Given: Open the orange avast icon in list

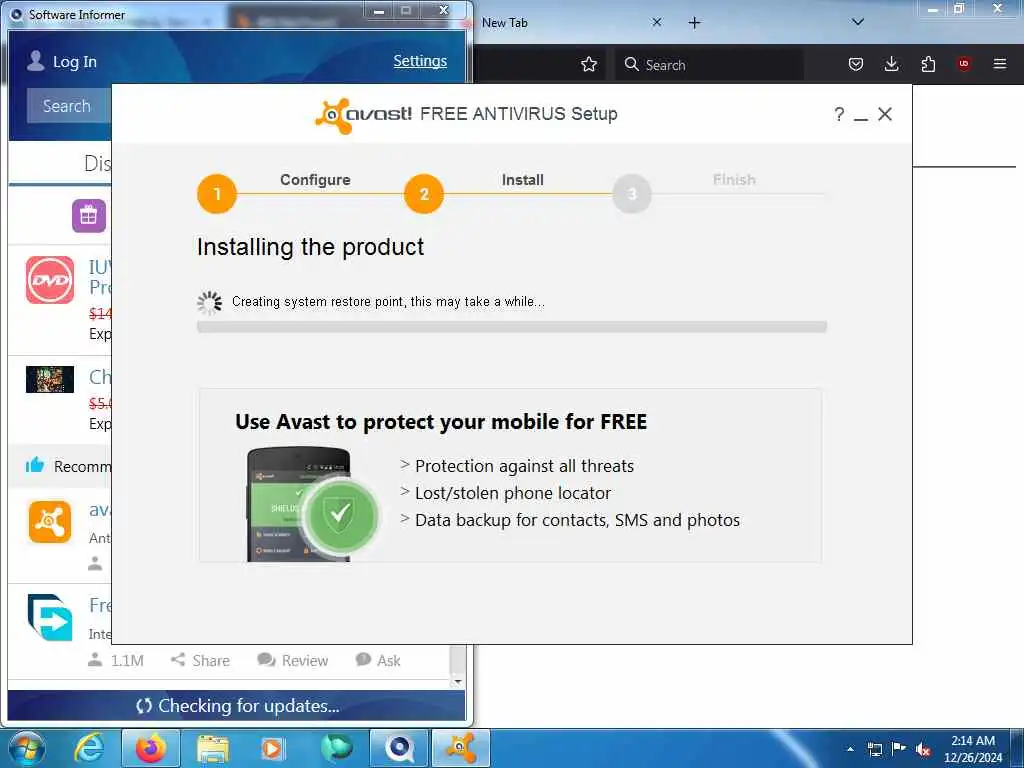Looking at the screenshot, I should (x=50, y=521).
